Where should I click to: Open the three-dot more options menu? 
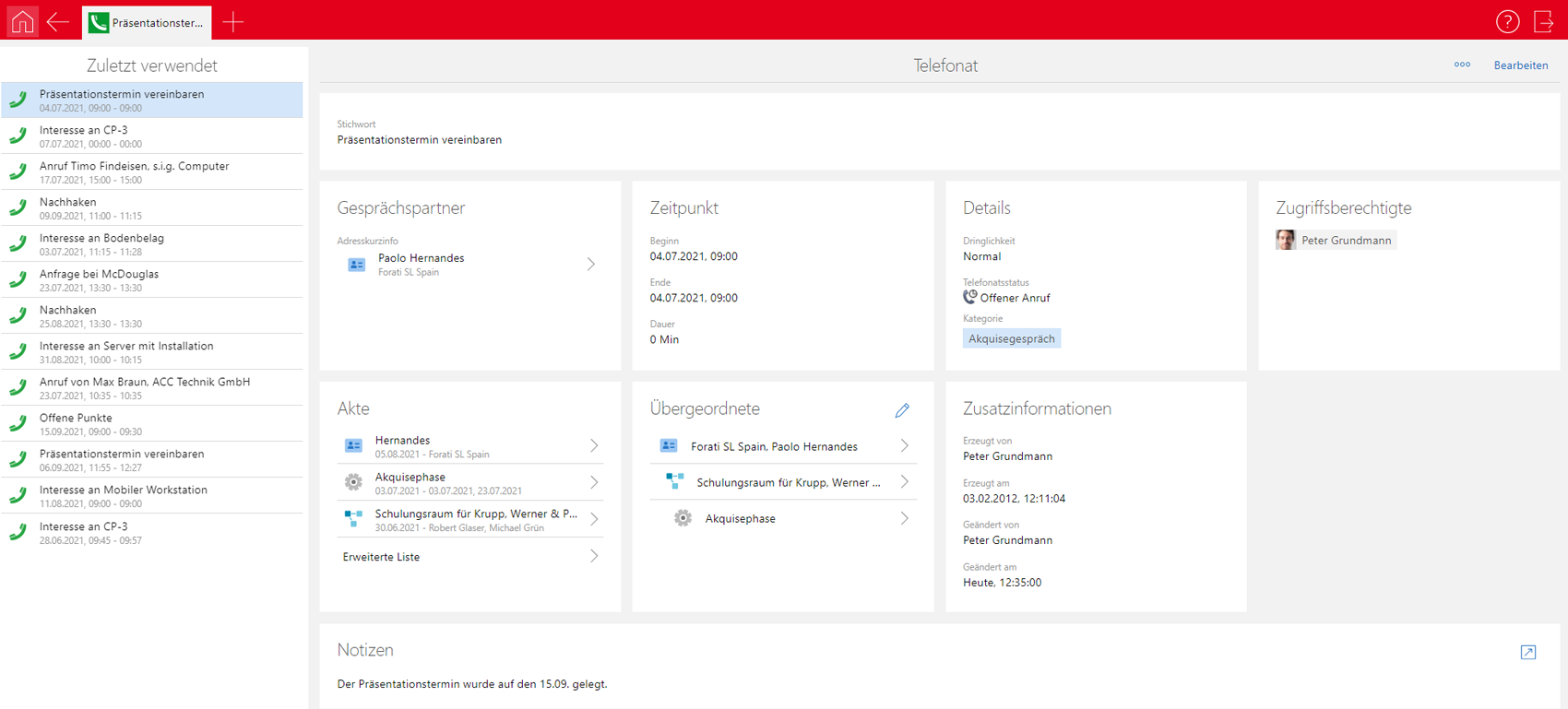click(x=1462, y=65)
